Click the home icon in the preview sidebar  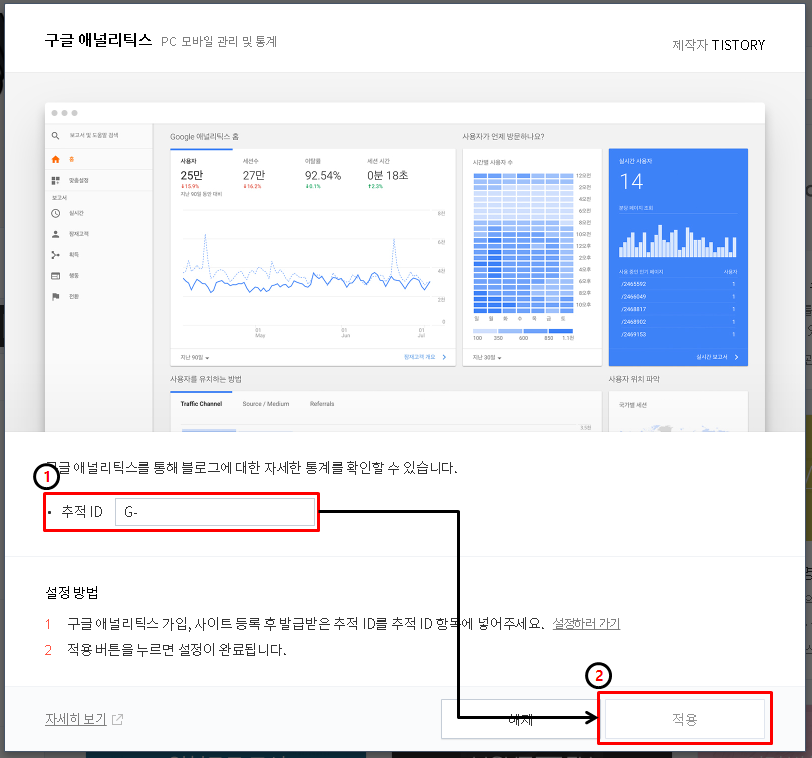56,159
